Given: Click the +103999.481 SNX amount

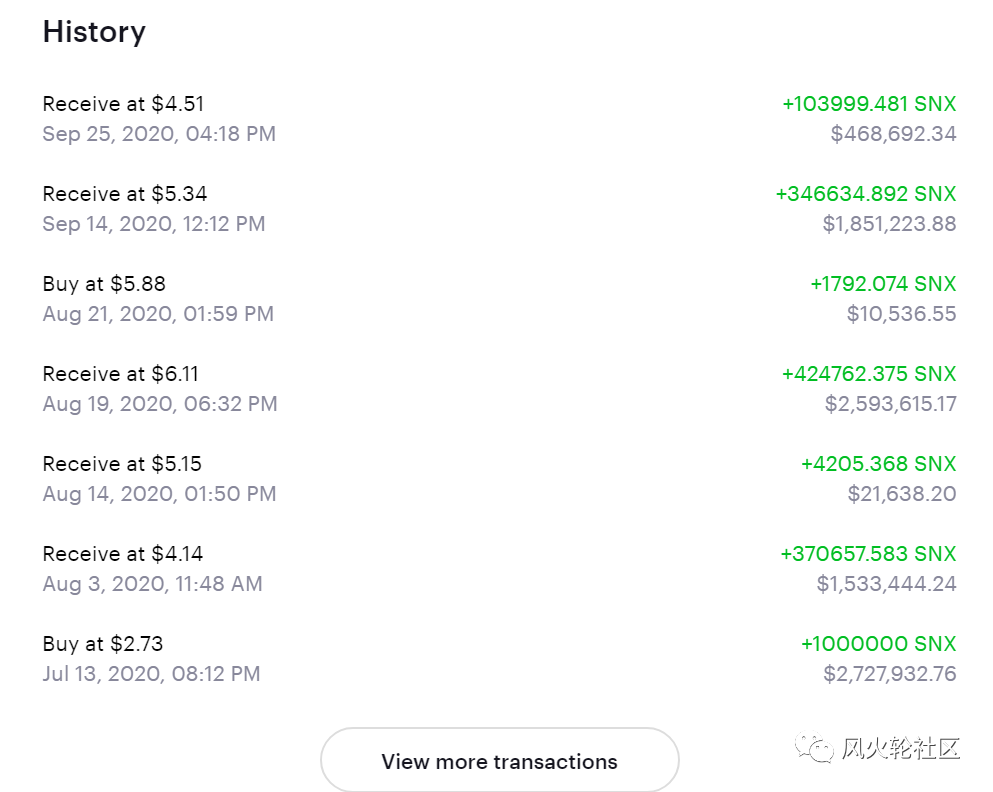Looking at the screenshot, I should (x=869, y=104).
